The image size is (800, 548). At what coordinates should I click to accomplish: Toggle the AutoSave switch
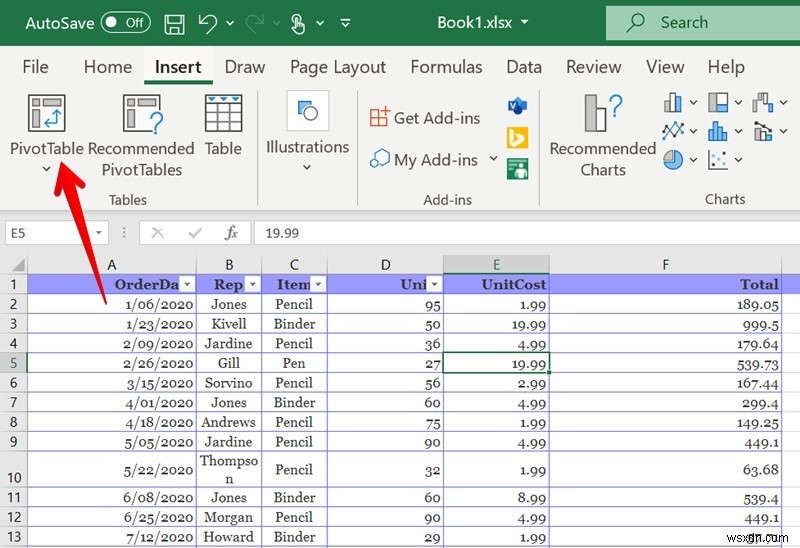click(x=126, y=22)
